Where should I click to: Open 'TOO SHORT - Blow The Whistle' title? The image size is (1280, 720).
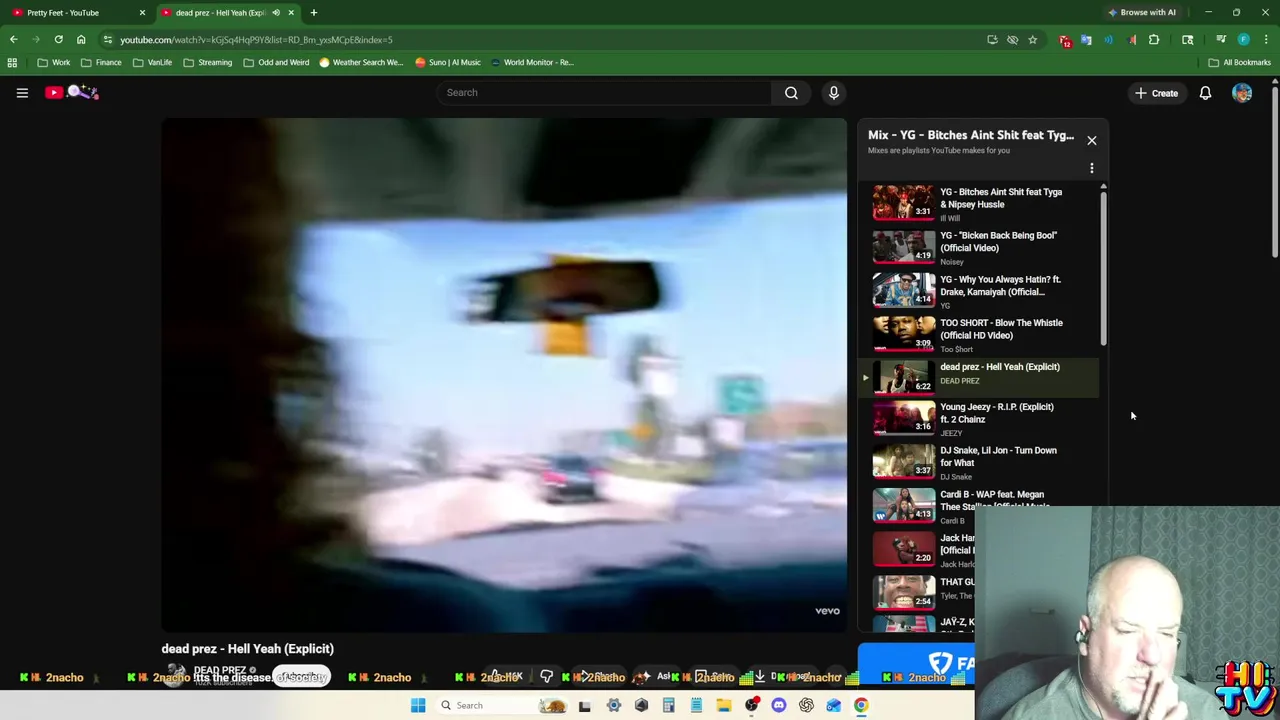pyautogui.click(x=1001, y=329)
